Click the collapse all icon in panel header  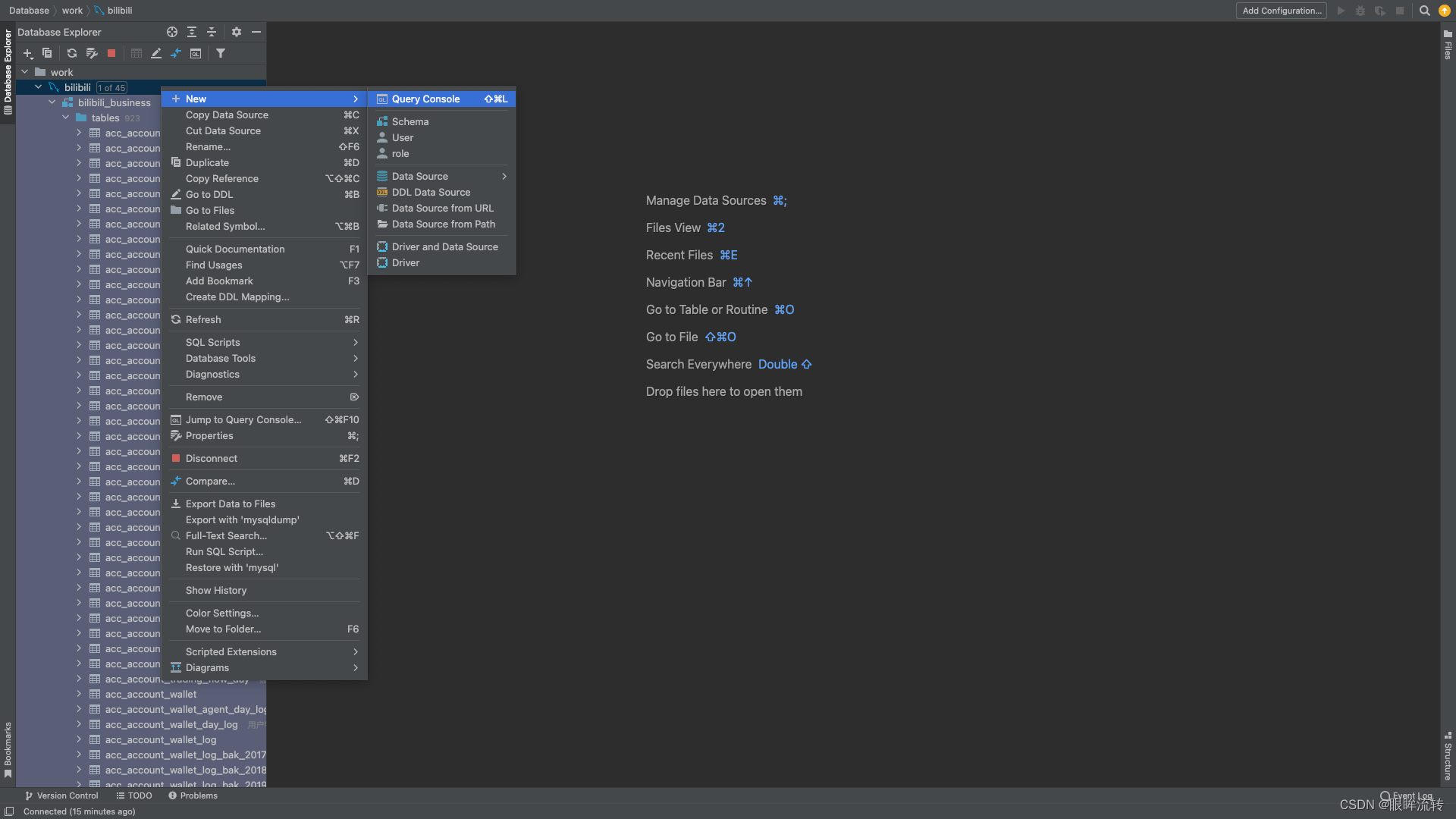click(x=212, y=32)
